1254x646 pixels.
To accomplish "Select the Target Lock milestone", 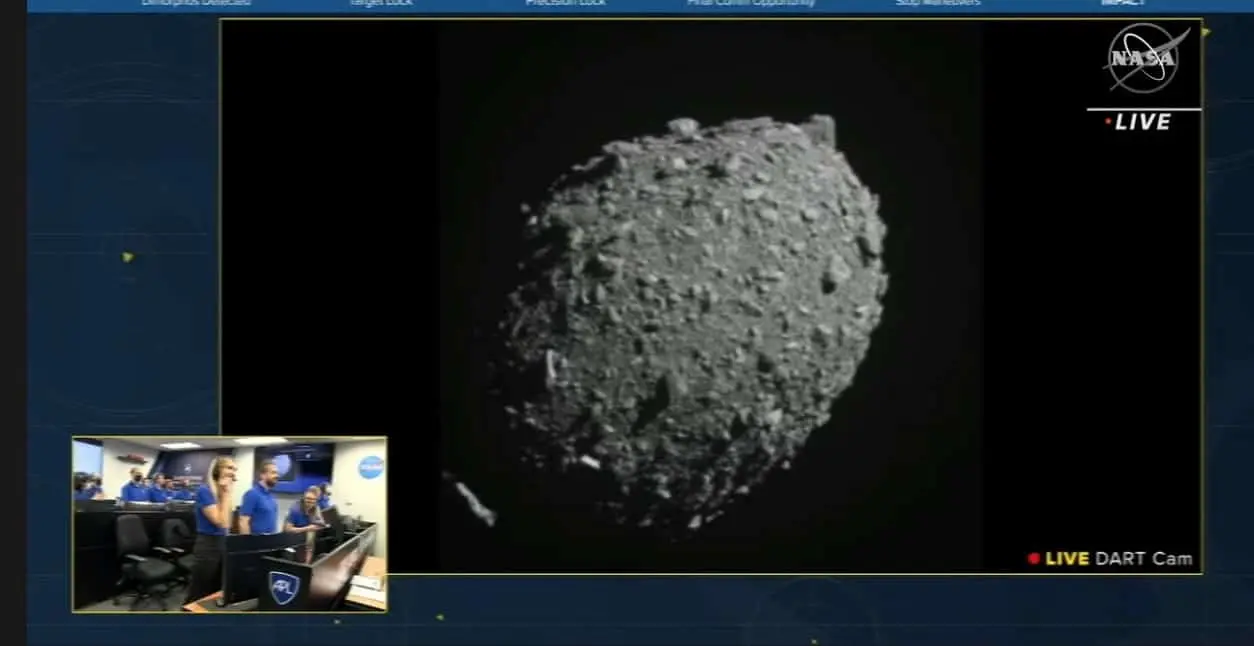I will 380,3.
